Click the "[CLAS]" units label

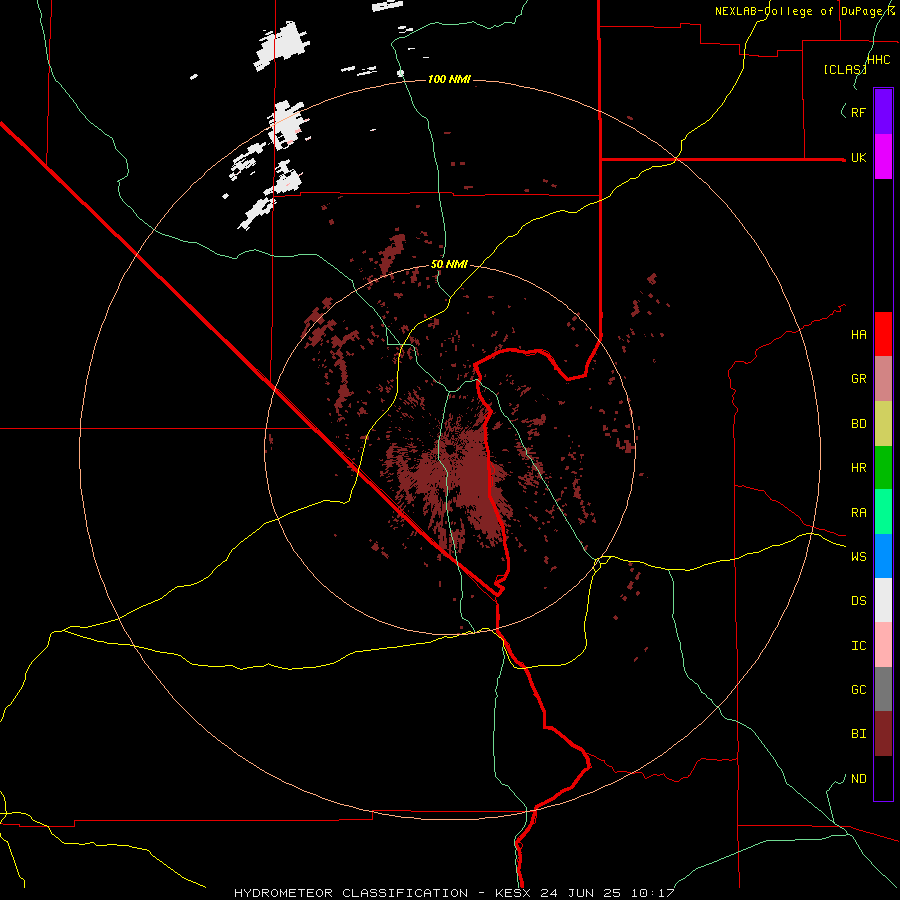pos(845,69)
